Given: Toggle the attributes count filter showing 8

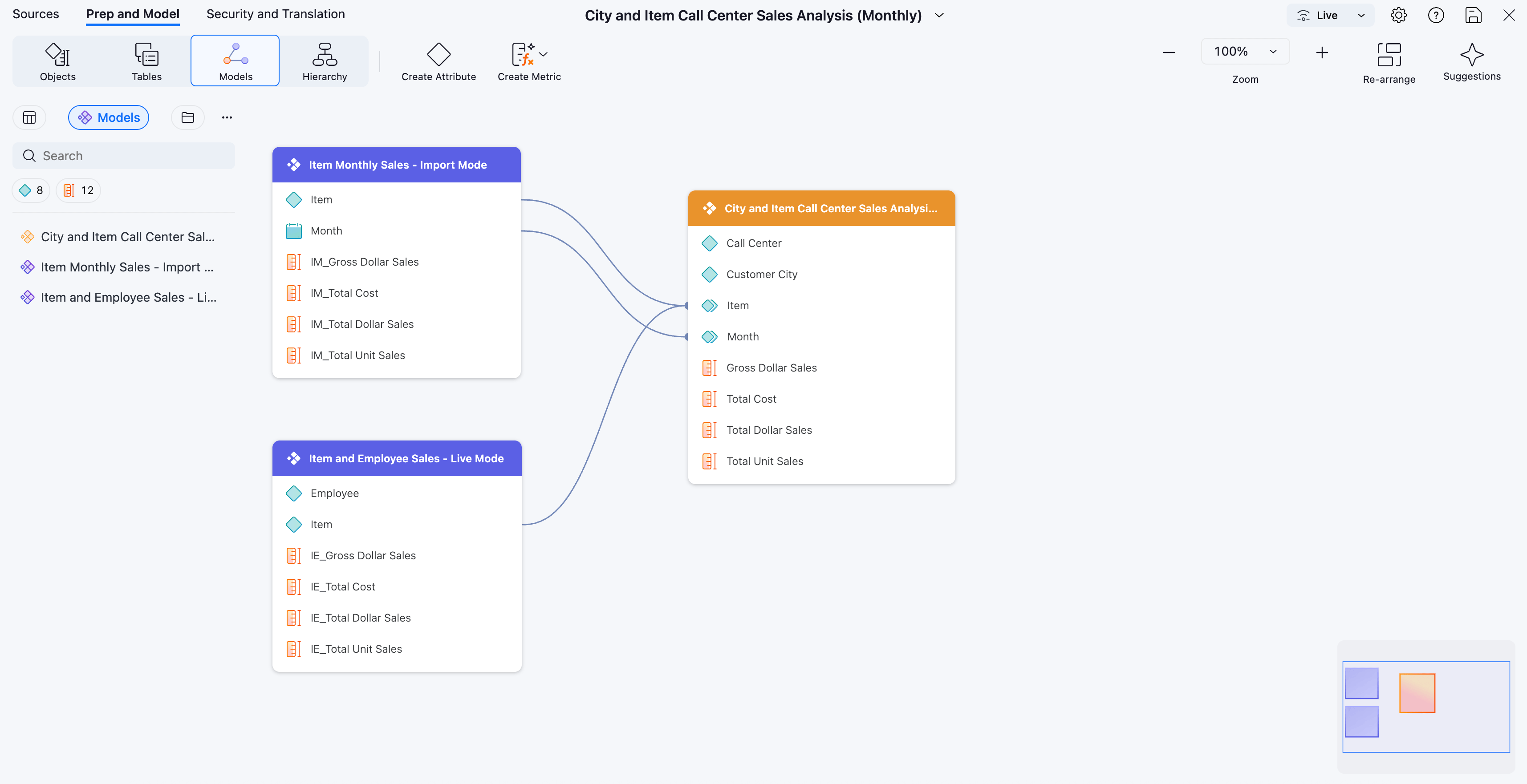Looking at the screenshot, I should pos(31,190).
